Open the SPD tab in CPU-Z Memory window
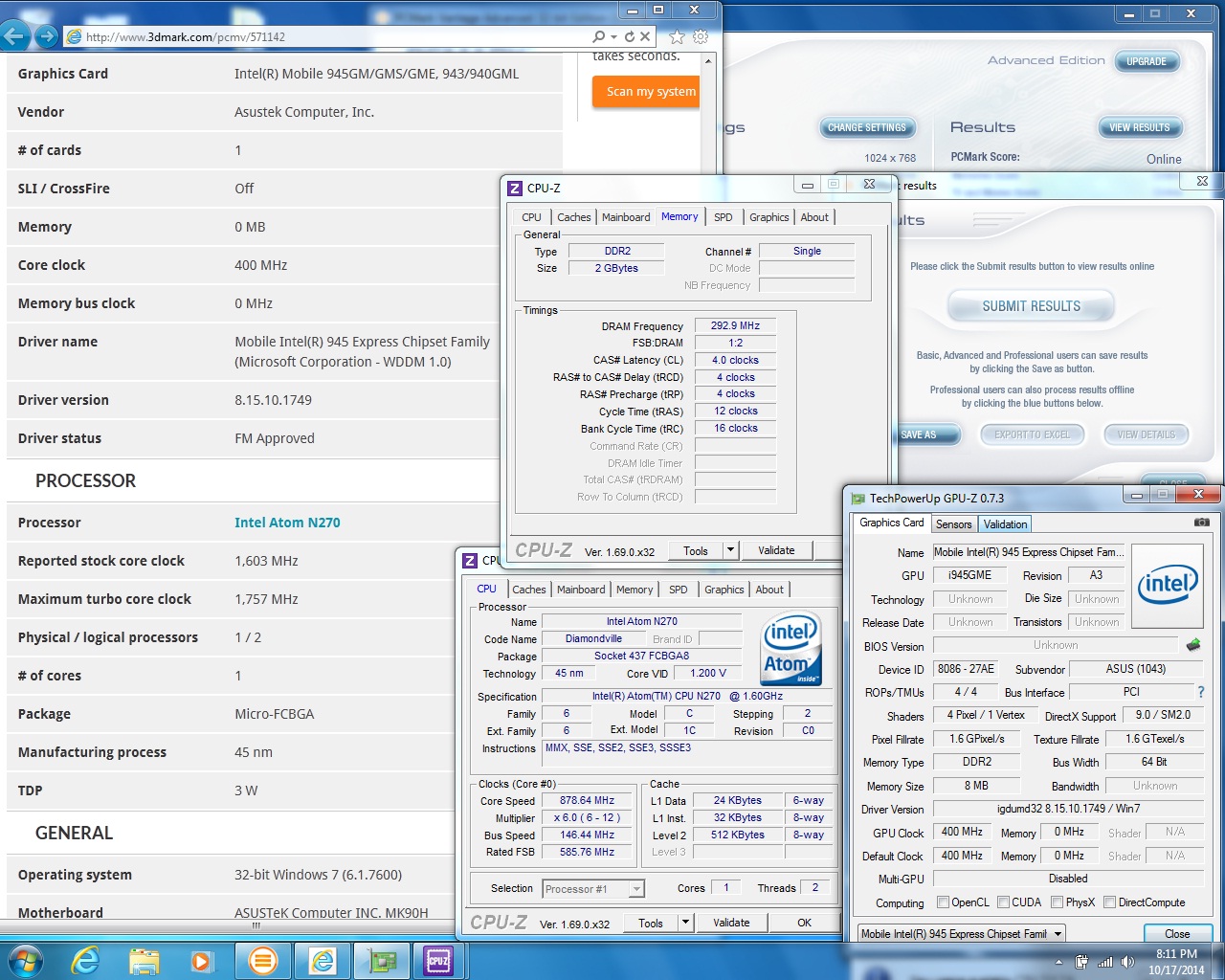Viewport: 1225px width, 980px height. 724,217
